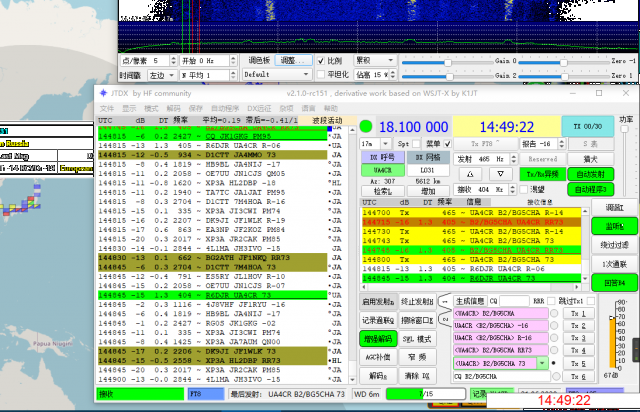Adjust 点/像素 spinner arrows
Screen dimensions: 640x412
(x=173, y=61)
